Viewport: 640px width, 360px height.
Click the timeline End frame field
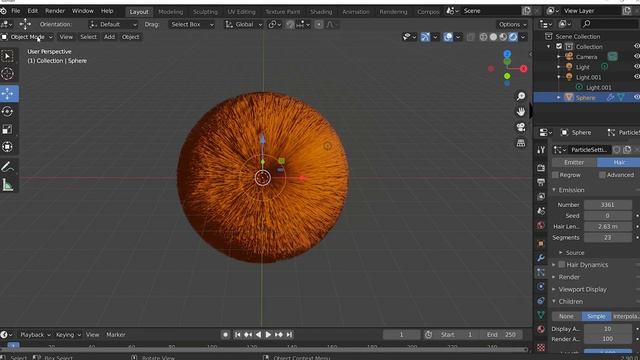click(x=502, y=335)
